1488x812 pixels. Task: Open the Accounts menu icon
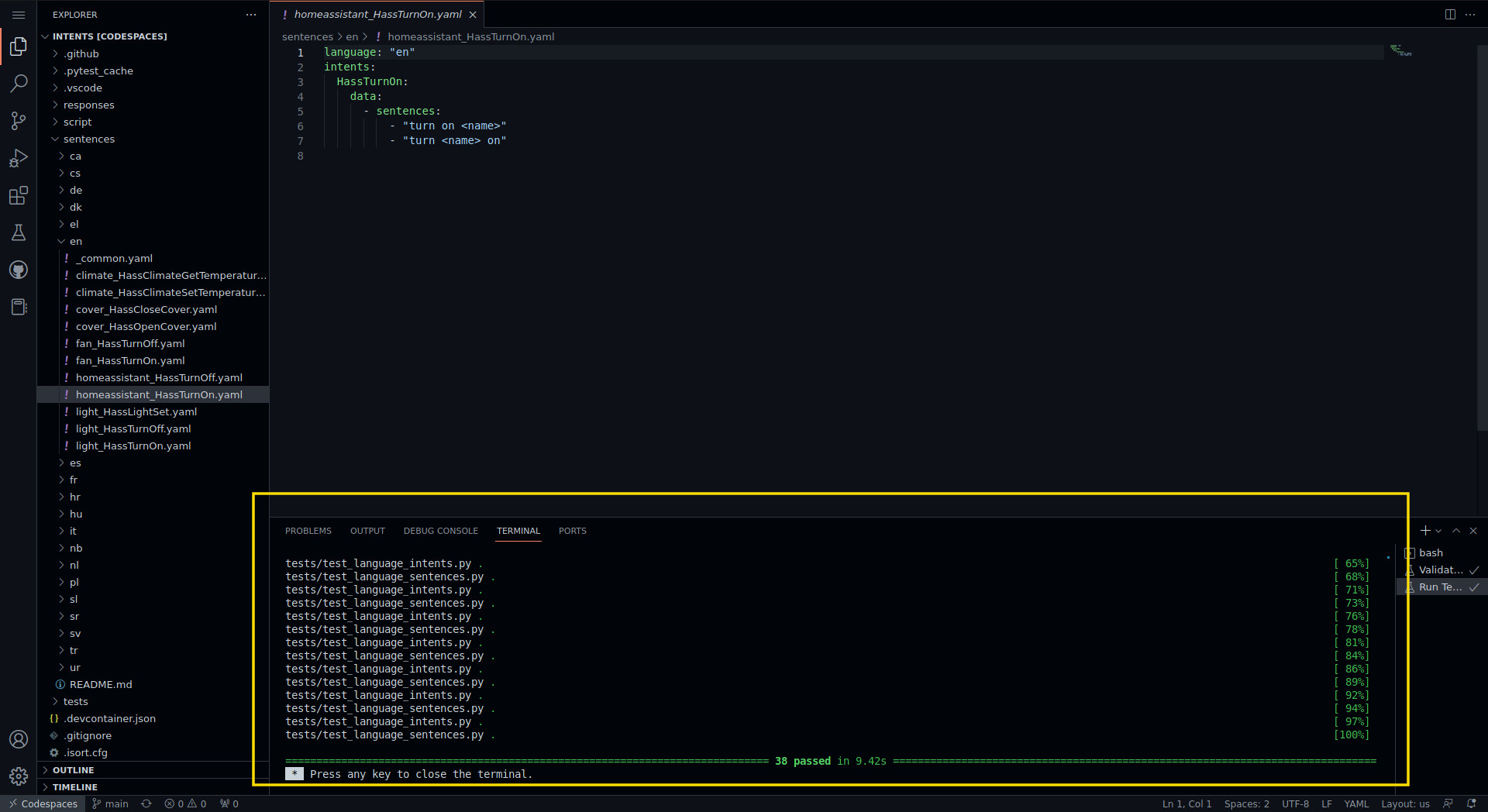point(19,739)
